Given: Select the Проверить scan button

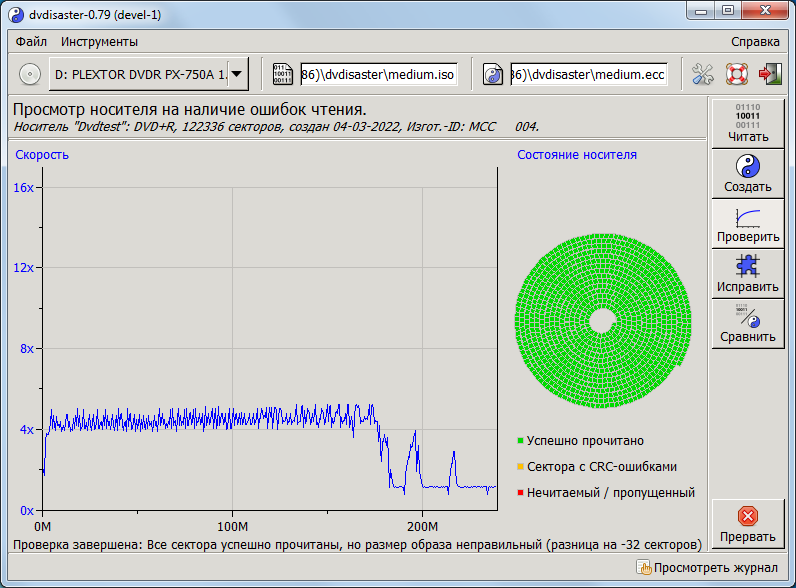Looking at the screenshot, I should point(748,223).
